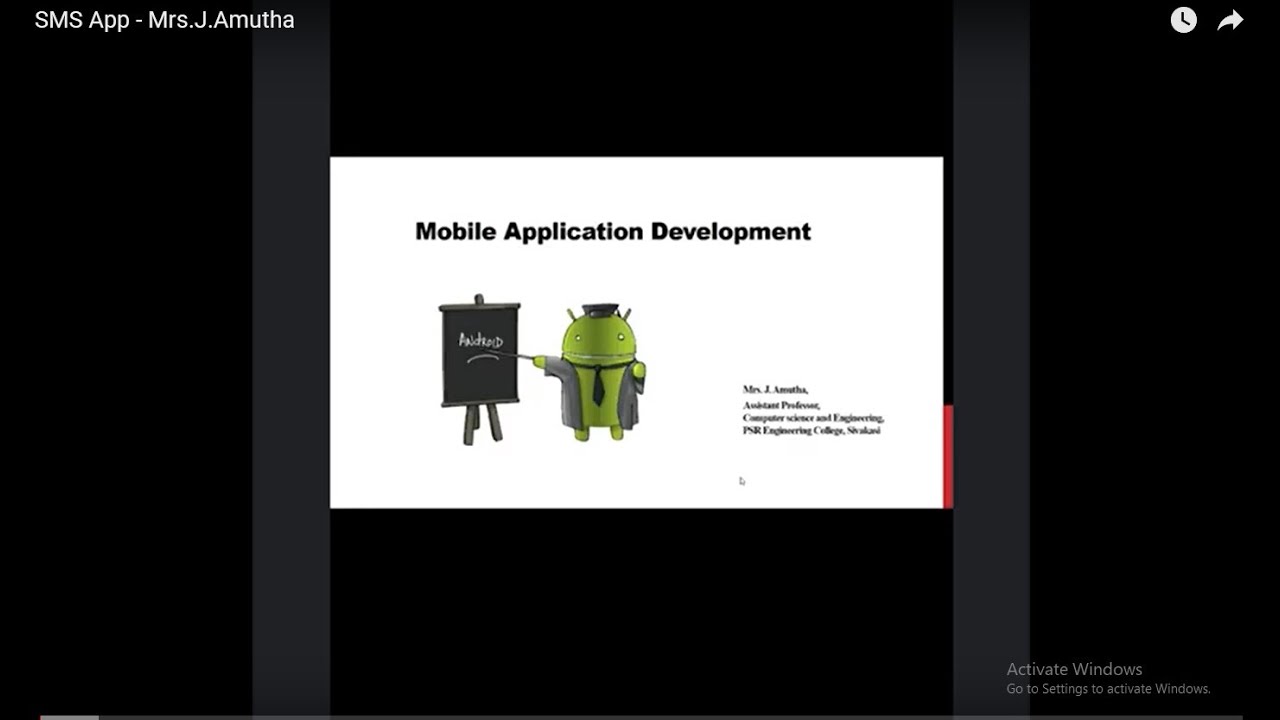Click the 'Go to Settings to activate Windows.' text

1108,689
